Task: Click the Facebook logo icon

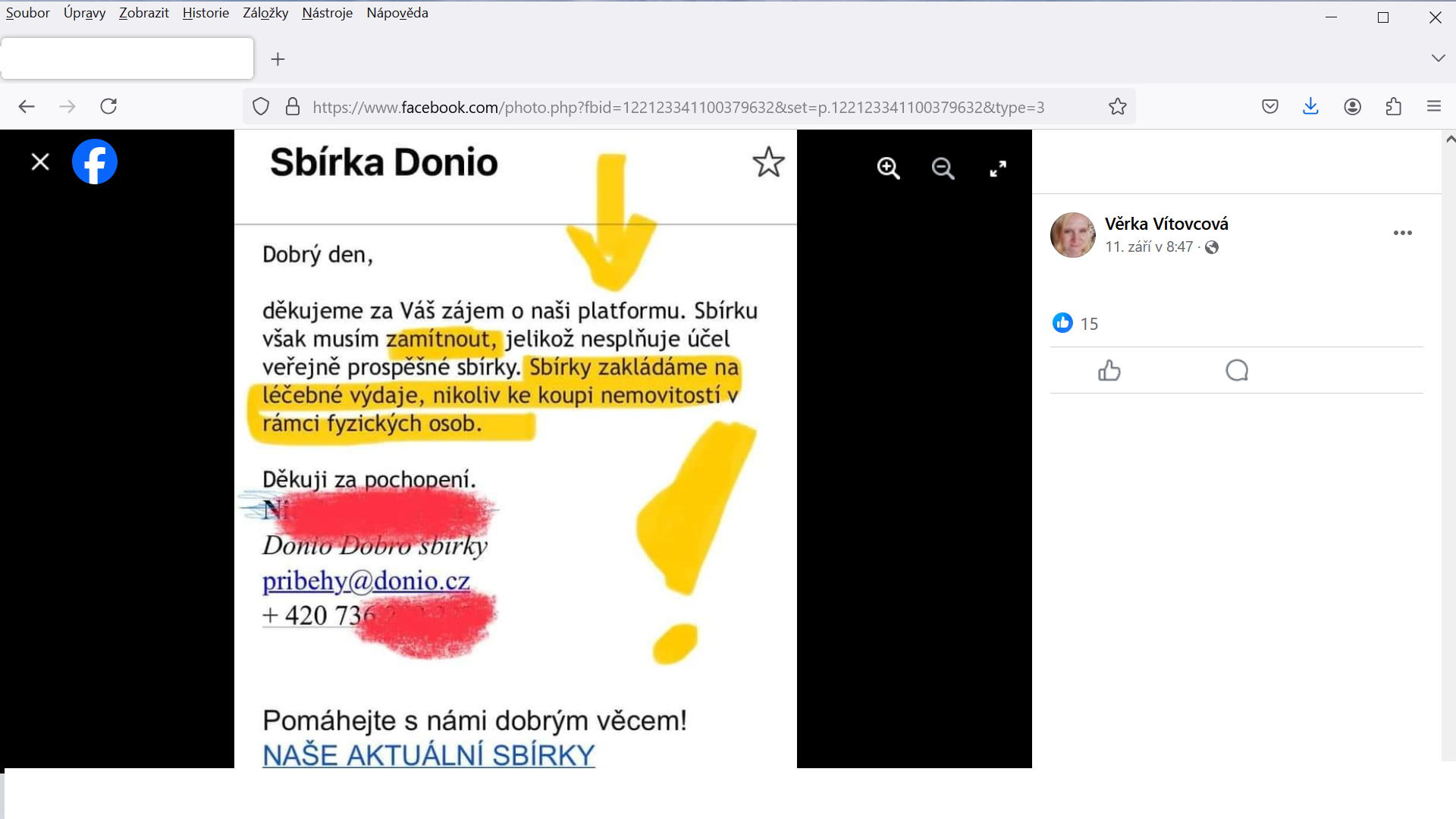Action: pyautogui.click(x=95, y=162)
